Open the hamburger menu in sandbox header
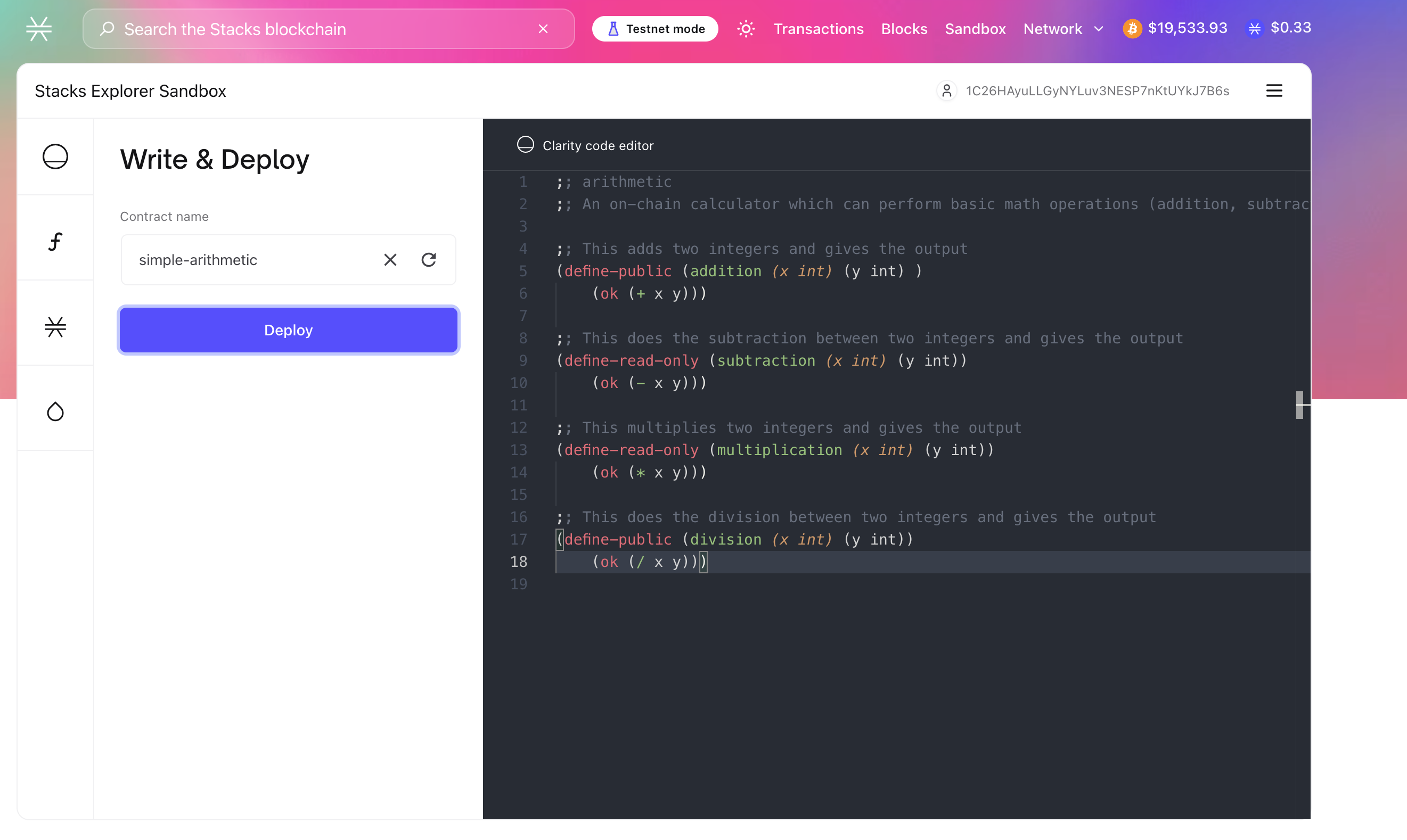1407x840 pixels. click(1274, 90)
